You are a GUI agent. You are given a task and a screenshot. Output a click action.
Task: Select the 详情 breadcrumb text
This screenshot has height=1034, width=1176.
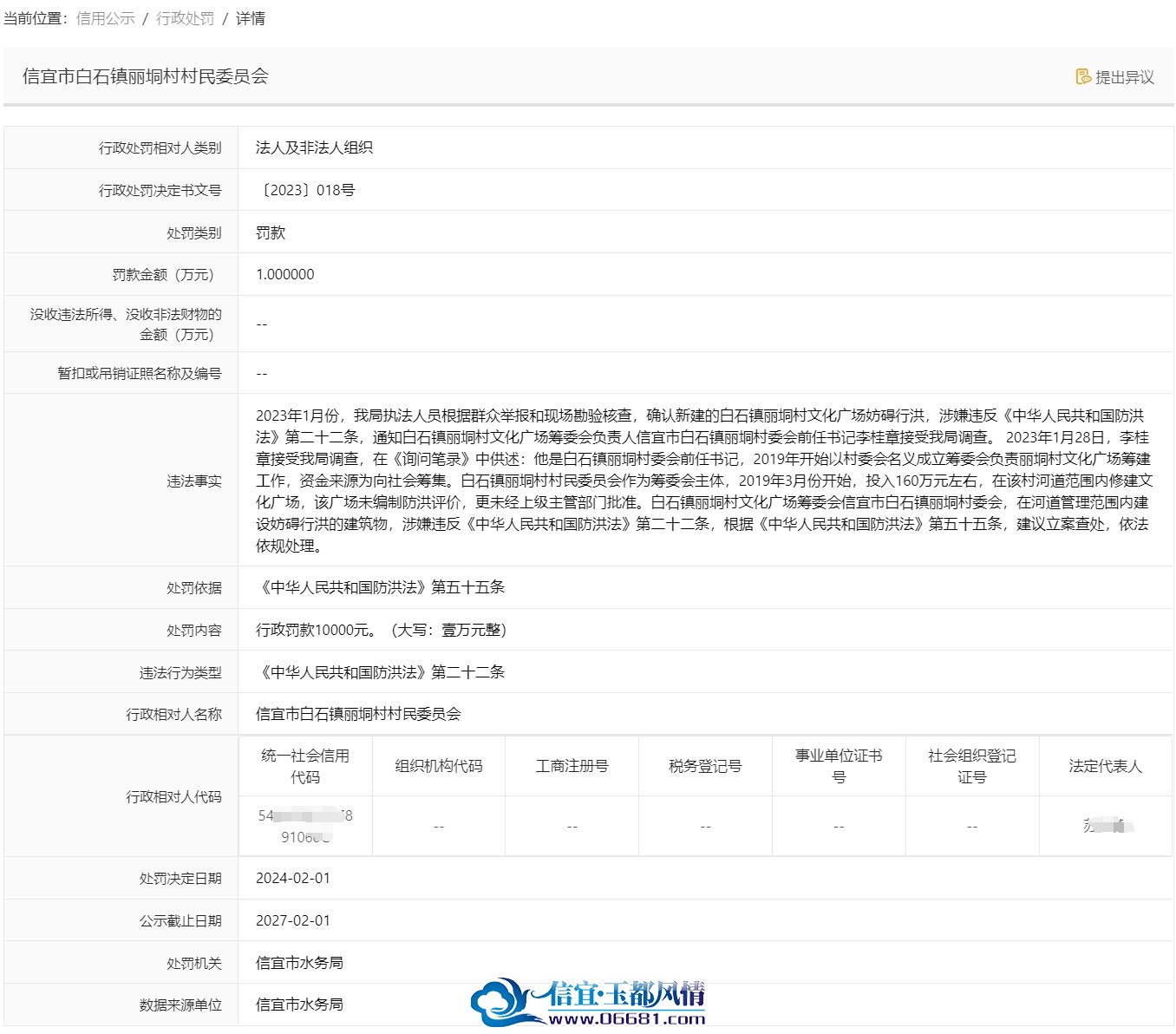coord(251,18)
